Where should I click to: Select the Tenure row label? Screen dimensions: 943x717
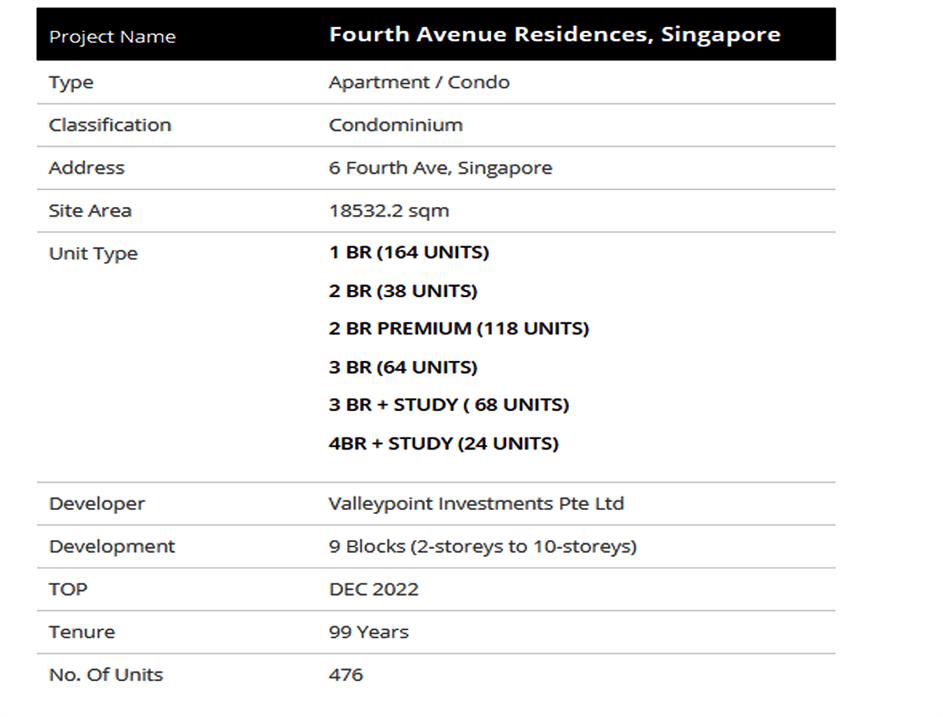click(82, 632)
